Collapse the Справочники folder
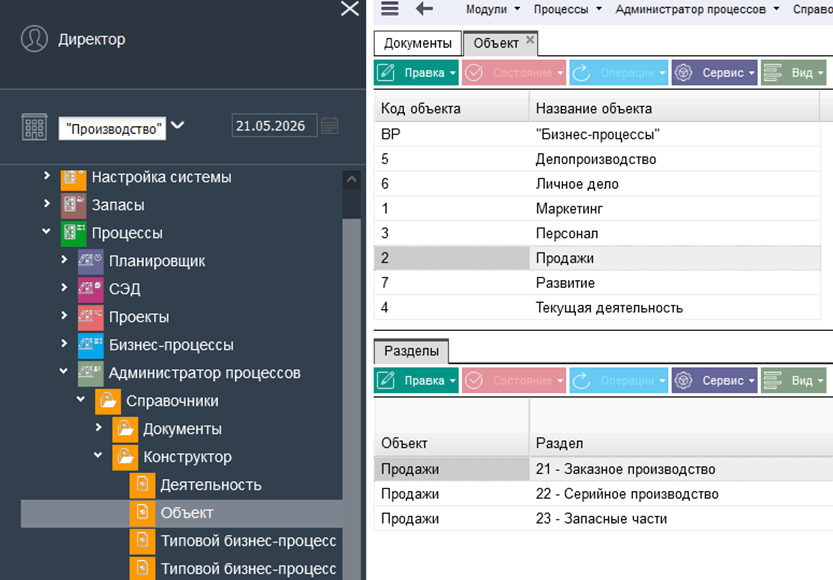Viewport: 833px width, 580px height. tap(81, 399)
